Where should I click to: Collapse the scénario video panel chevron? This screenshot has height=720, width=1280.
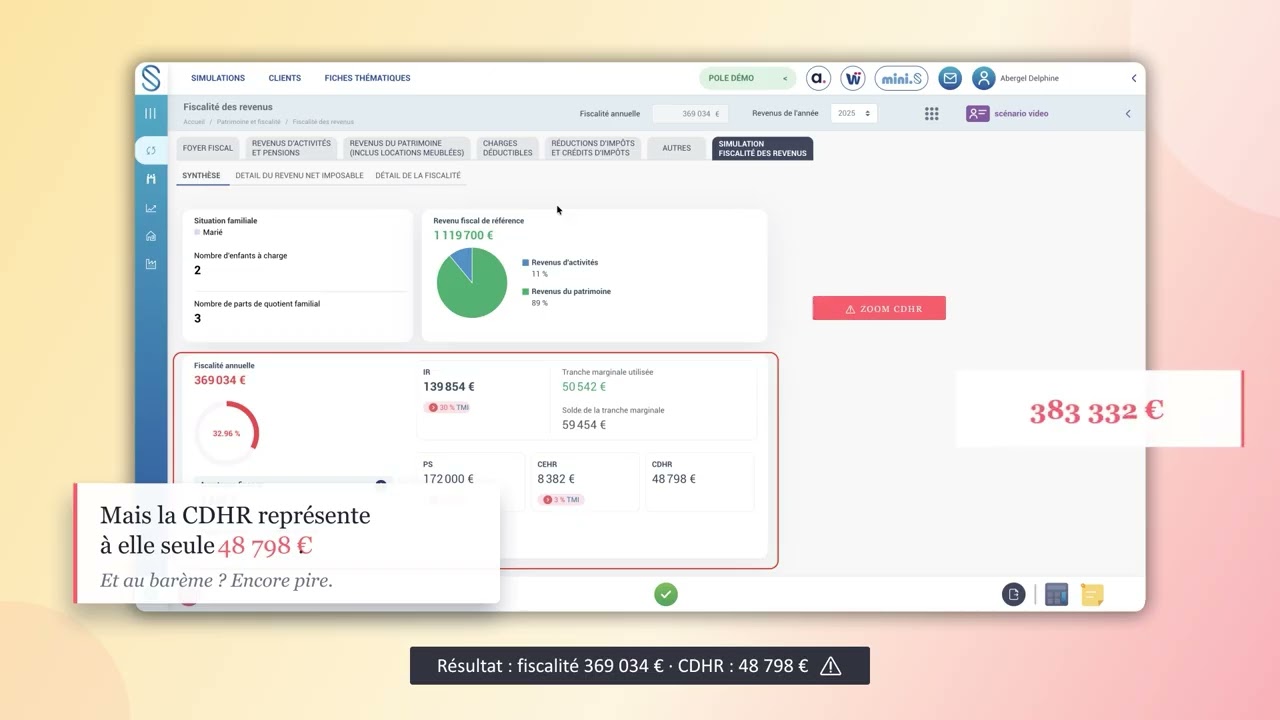point(1128,114)
